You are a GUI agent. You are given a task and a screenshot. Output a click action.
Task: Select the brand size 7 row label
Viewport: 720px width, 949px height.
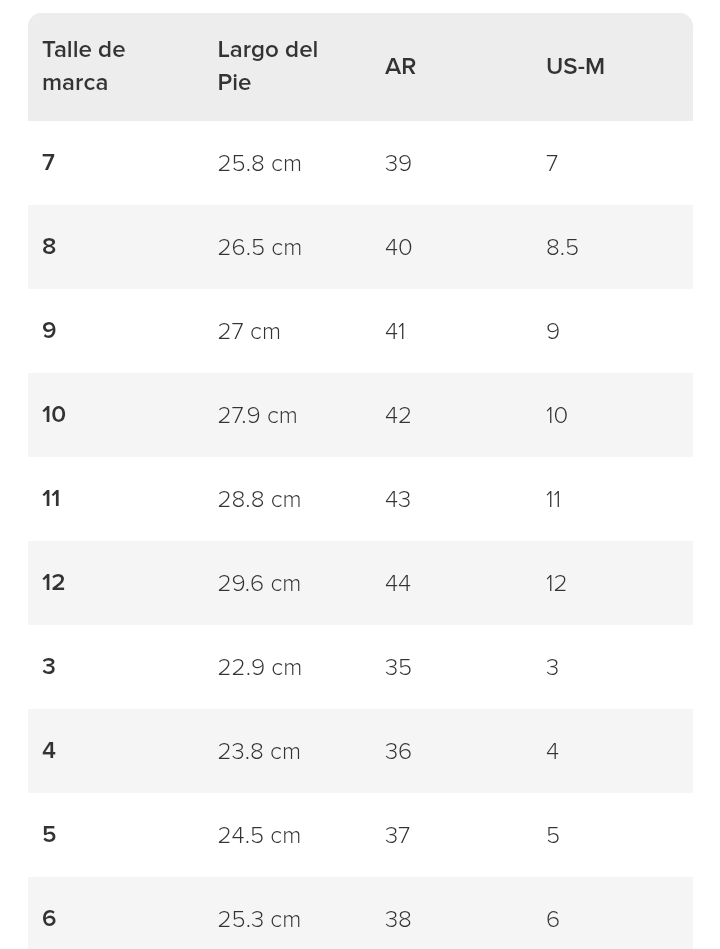click(x=48, y=162)
